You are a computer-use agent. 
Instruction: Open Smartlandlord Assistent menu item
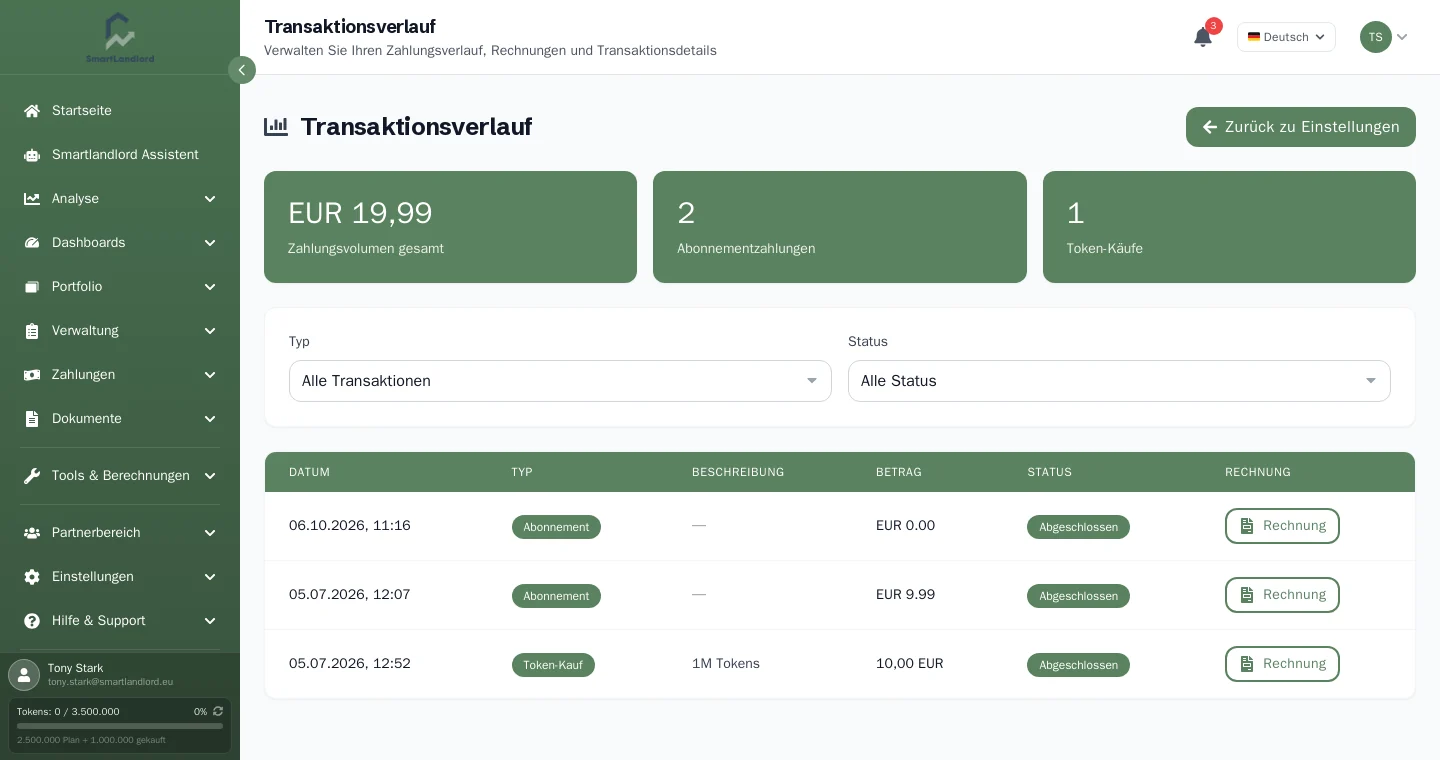[120, 155]
